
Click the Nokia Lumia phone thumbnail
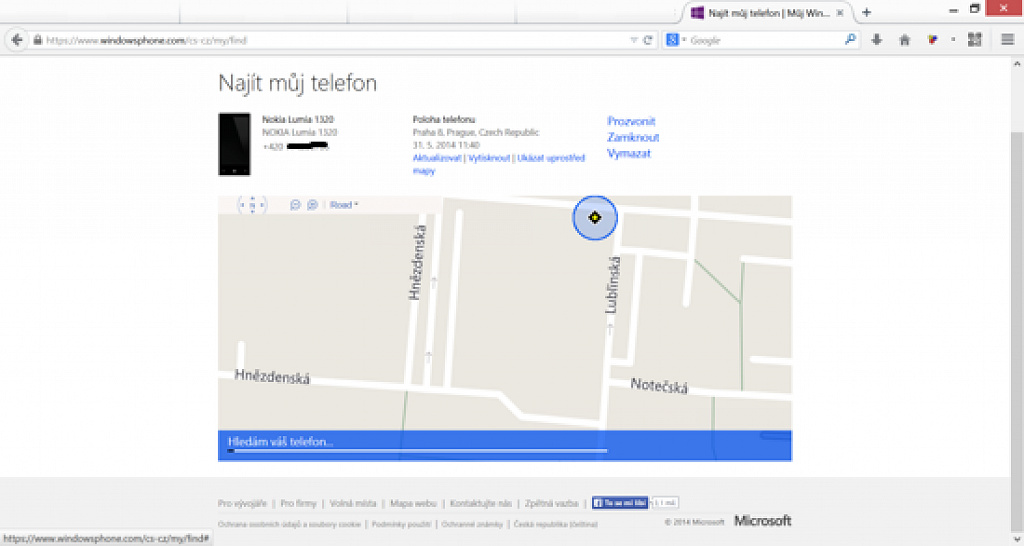(x=234, y=144)
